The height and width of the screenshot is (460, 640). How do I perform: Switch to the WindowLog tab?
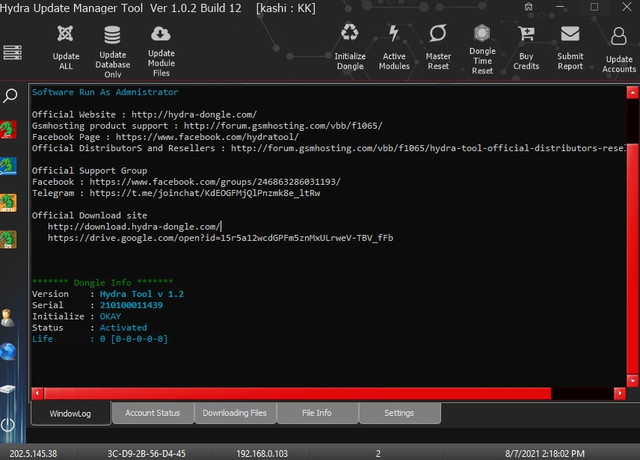(70, 413)
